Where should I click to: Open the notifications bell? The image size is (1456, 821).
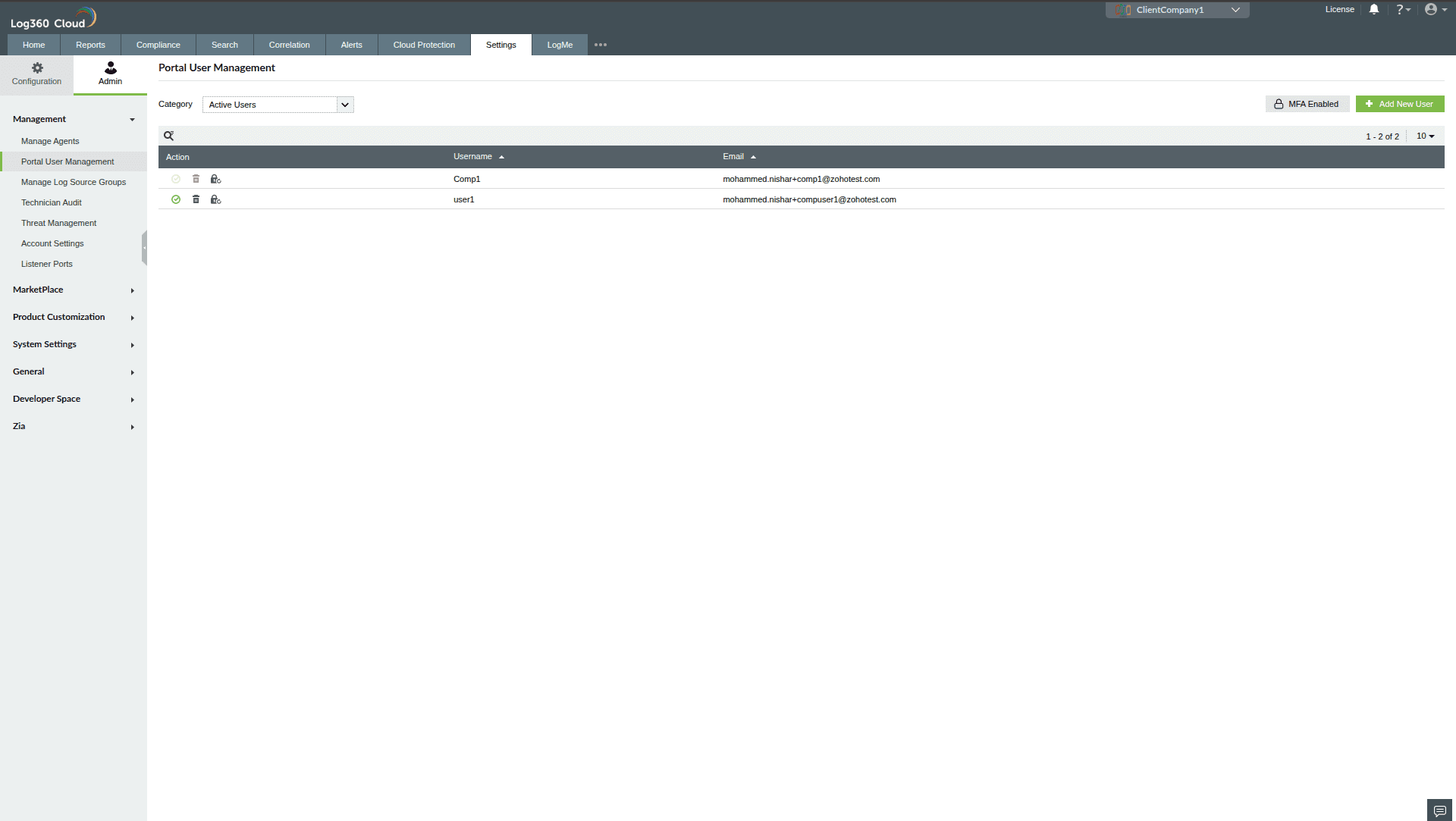(x=1373, y=9)
